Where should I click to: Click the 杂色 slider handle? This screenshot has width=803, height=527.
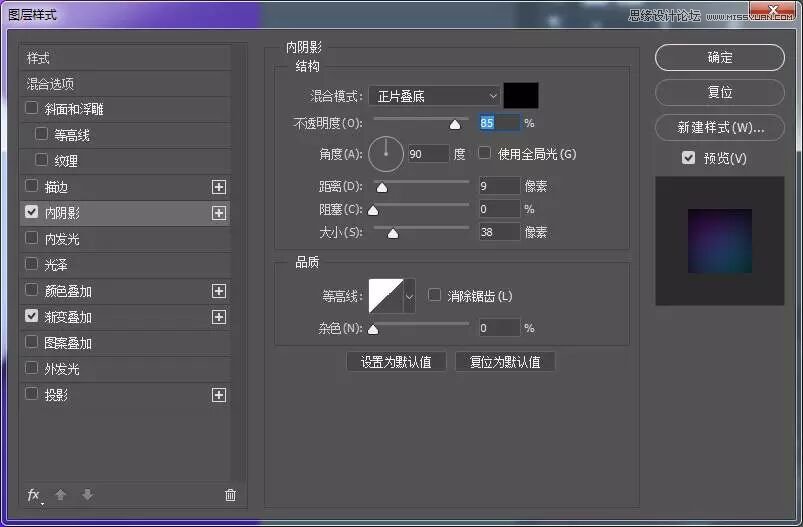[373, 329]
